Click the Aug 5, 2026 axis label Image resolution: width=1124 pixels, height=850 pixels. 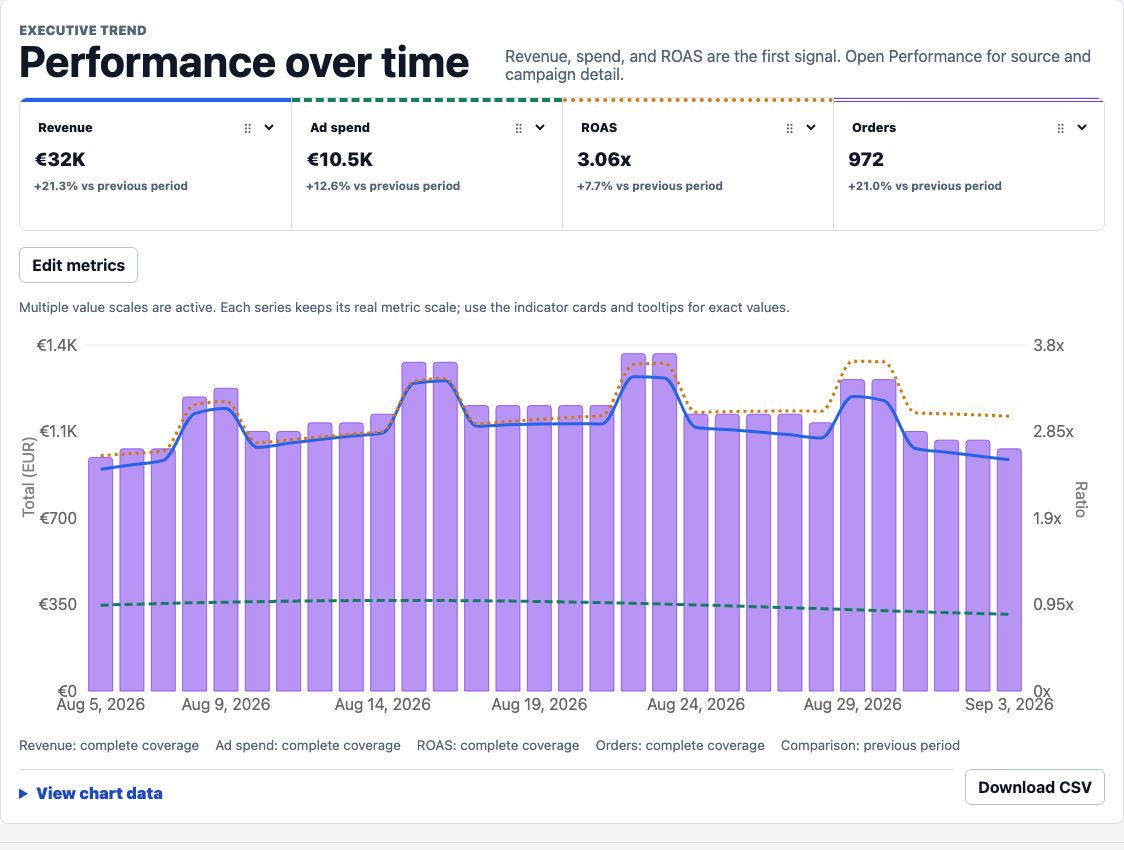100,705
